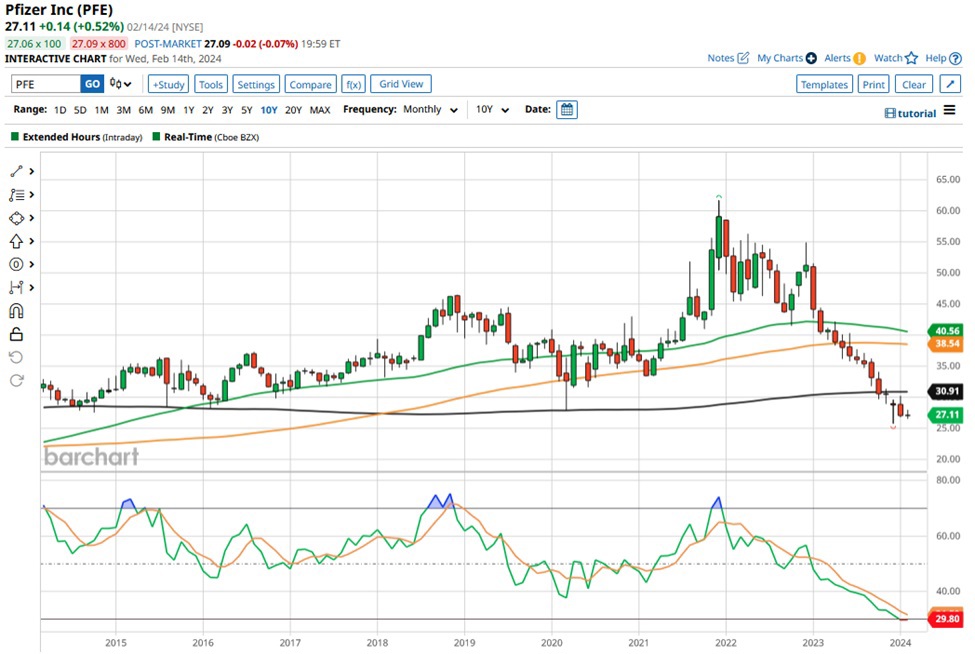Click the f(x) expressions button
The width and height of the screenshot is (975, 654).
pyautogui.click(x=353, y=84)
